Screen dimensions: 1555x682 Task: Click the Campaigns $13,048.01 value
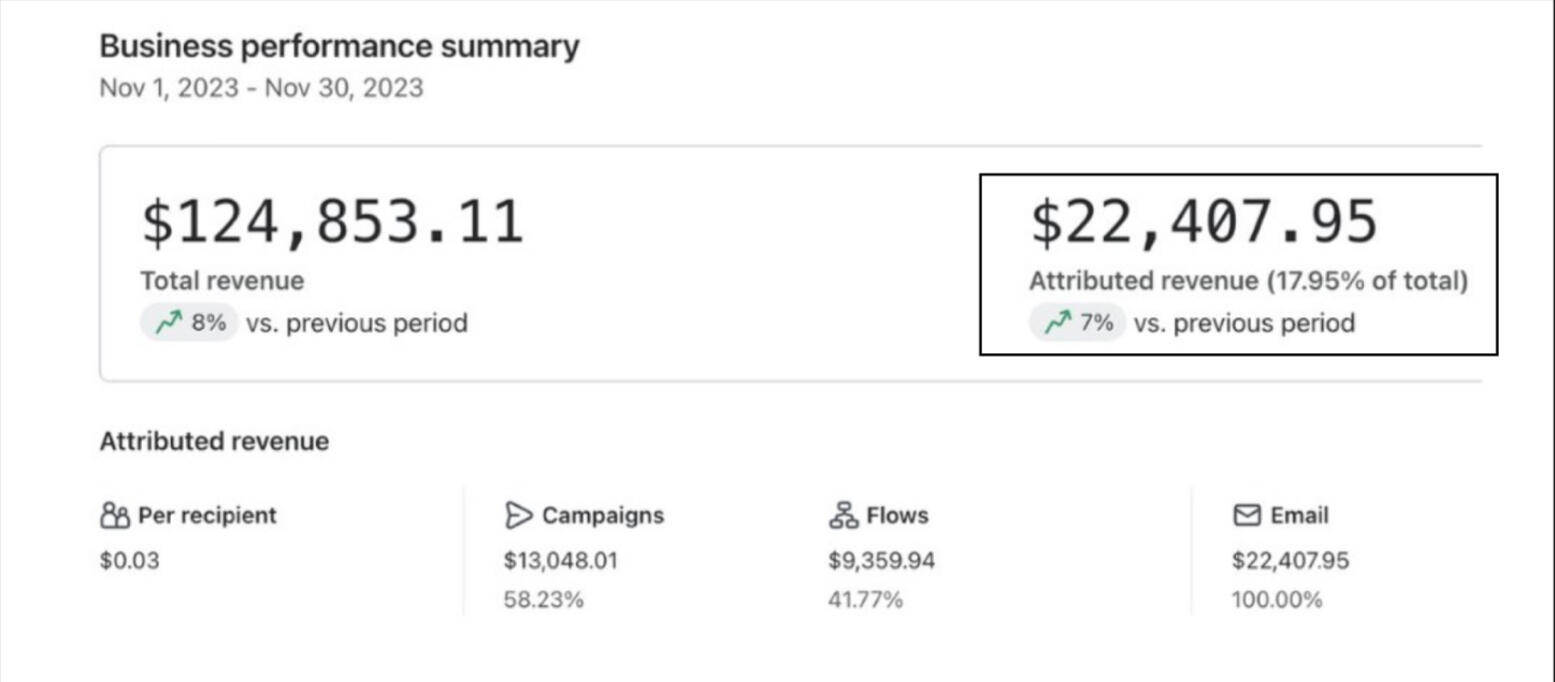point(560,561)
